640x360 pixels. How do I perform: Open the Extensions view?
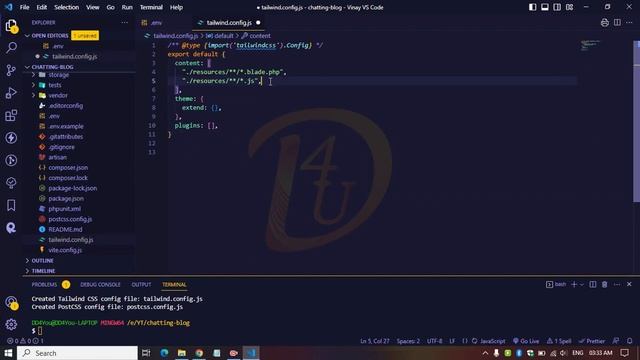coord(11,116)
